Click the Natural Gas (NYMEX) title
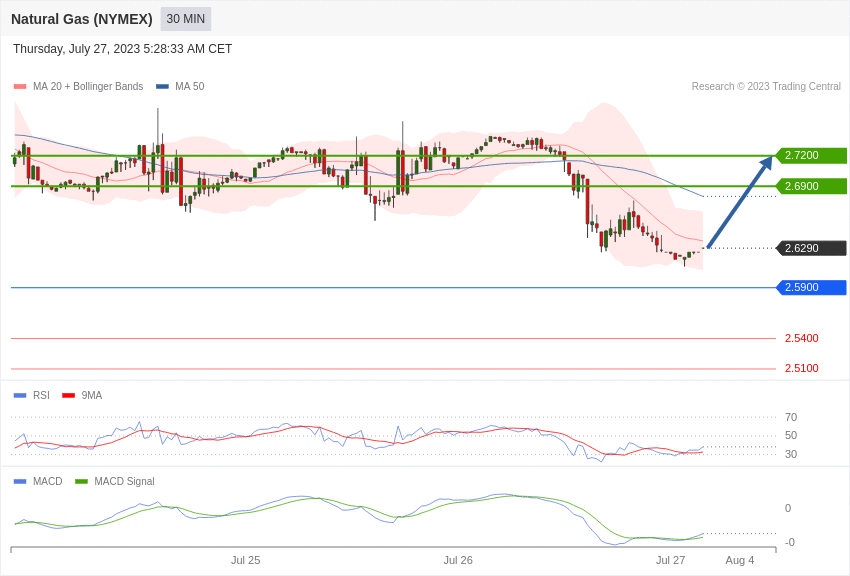This screenshot has height=576, width=850. click(82, 19)
